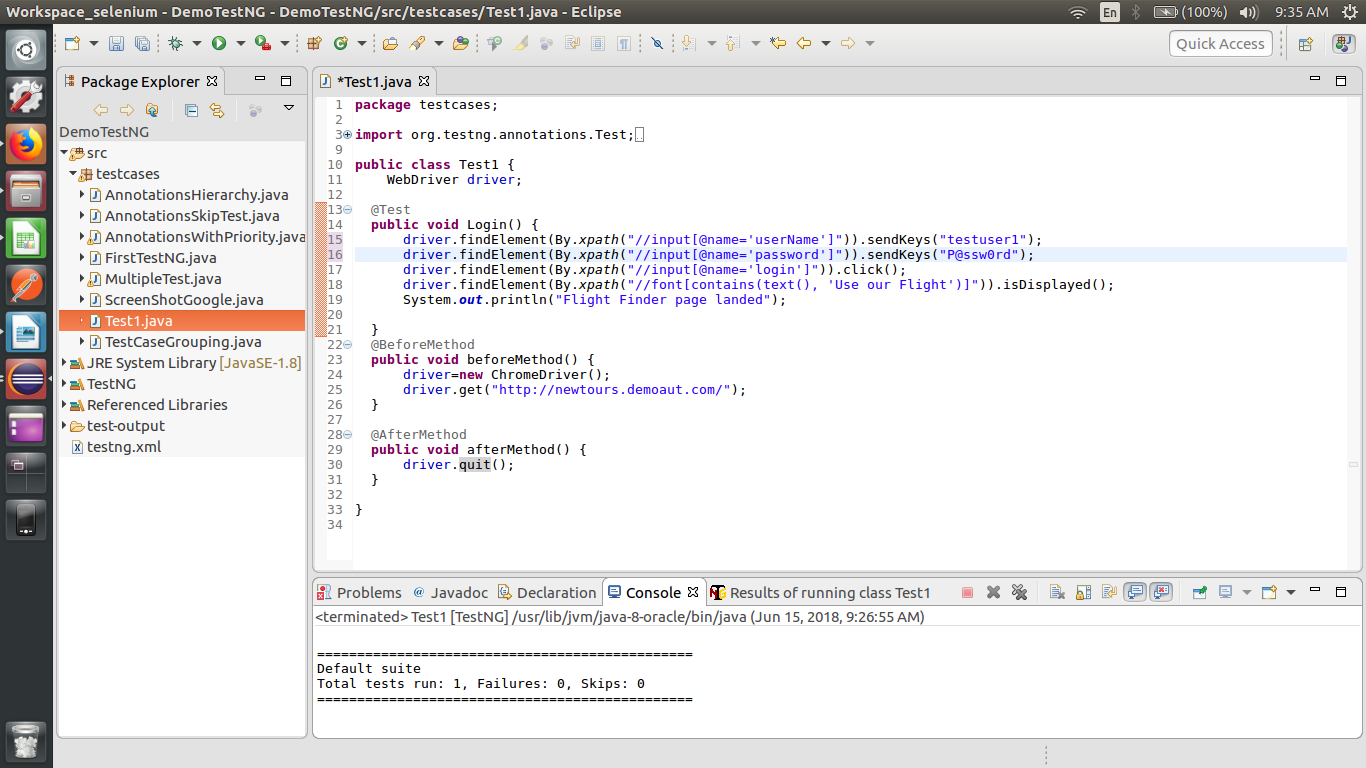The image size is (1366, 768).
Task: Clear the Console output with the clear icon
Action: pos(1058,592)
